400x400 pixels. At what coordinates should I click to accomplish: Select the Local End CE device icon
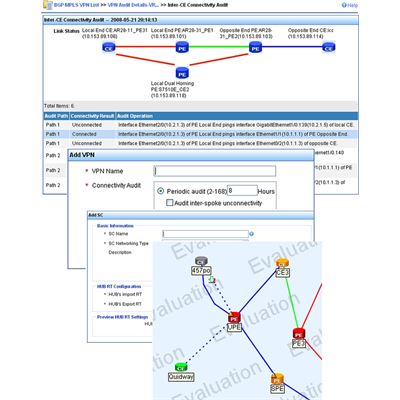108,47
